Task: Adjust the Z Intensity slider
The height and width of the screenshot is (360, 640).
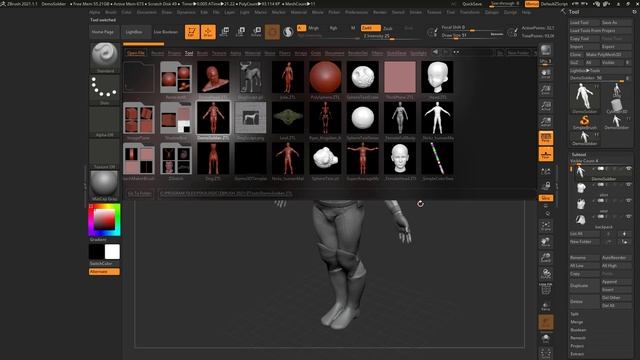Action: pyautogui.click(x=390, y=36)
